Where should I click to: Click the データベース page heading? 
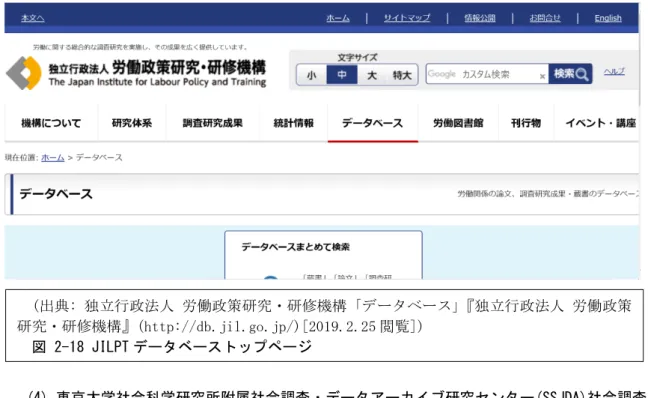(x=56, y=194)
